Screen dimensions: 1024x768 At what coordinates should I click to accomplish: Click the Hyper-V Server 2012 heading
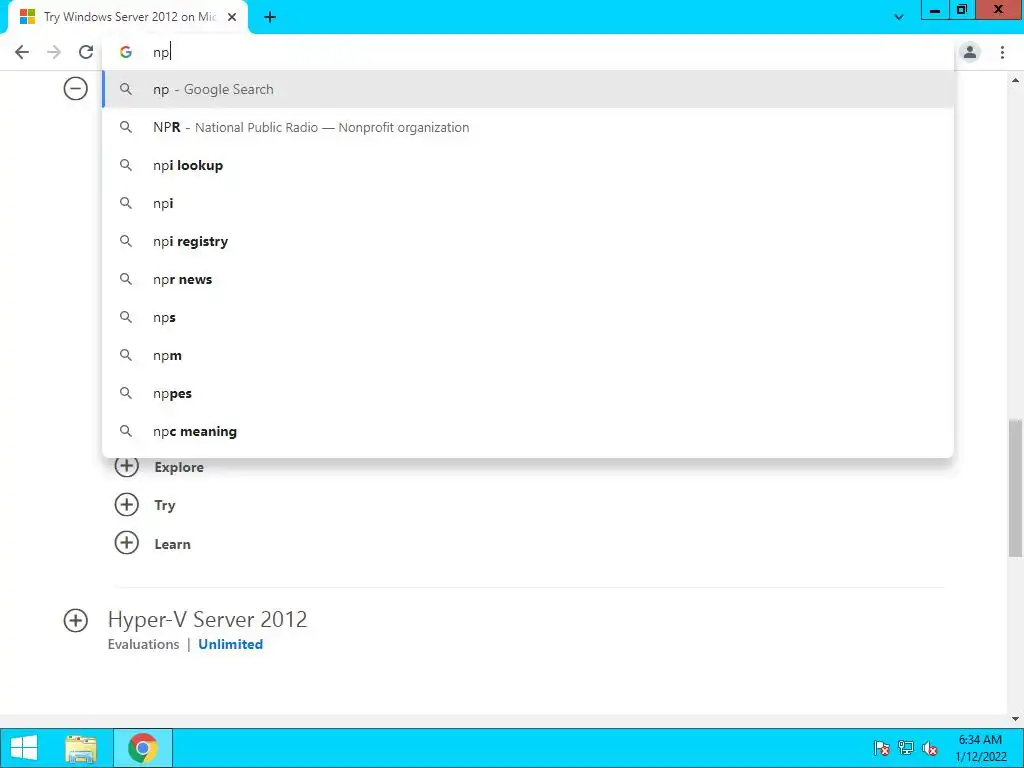[208, 619]
